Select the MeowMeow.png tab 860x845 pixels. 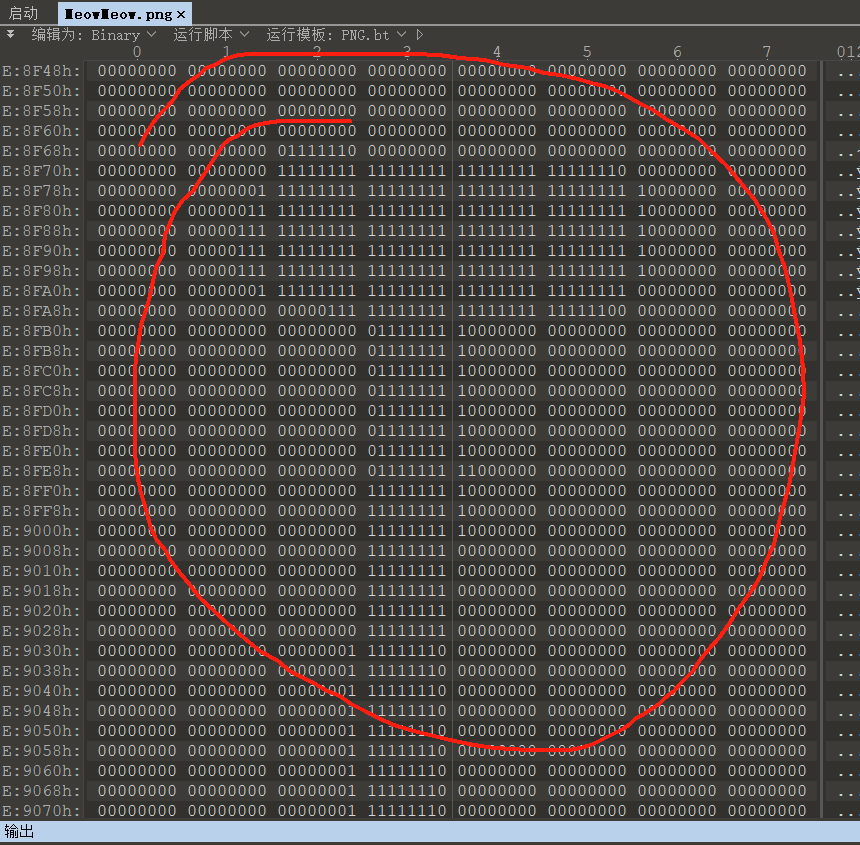tap(118, 14)
